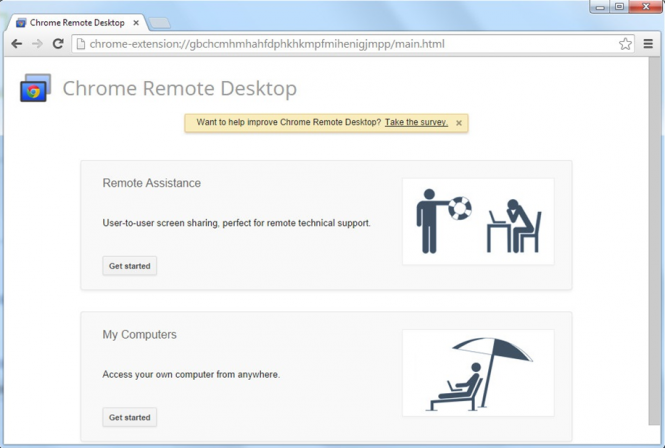Click the page icon in the address bar

[81, 44]
